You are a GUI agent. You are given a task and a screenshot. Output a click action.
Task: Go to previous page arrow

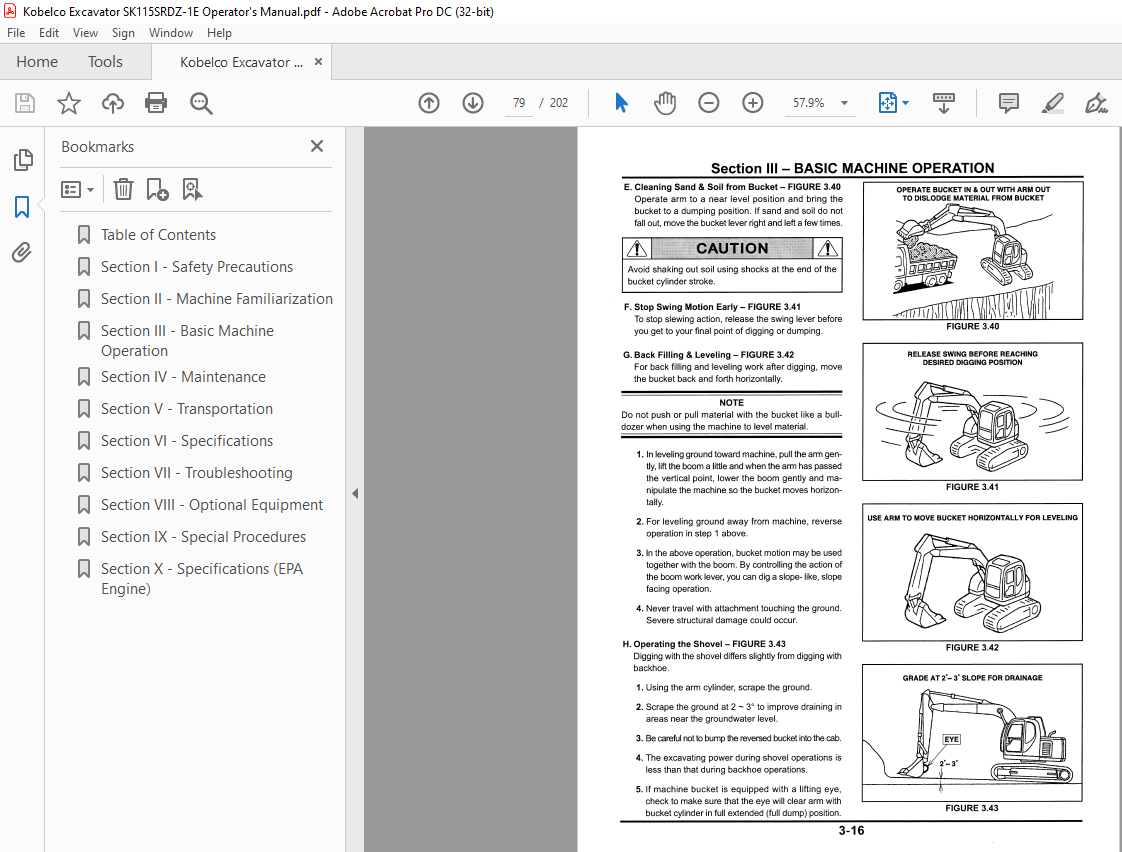point(429,103)
